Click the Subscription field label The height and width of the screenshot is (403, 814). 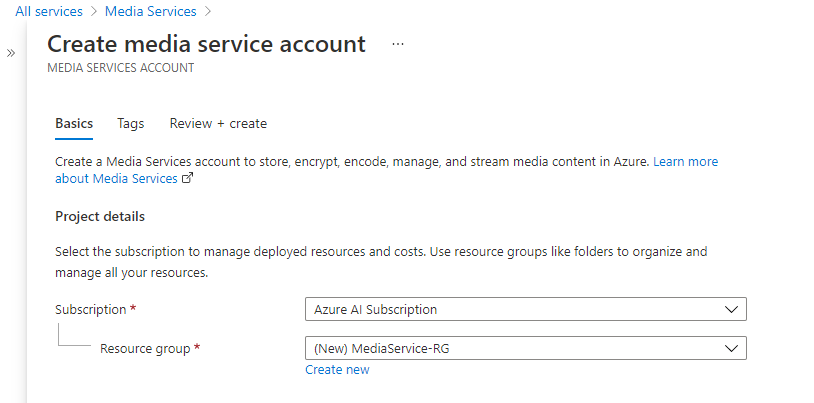(x=91, y=310)
